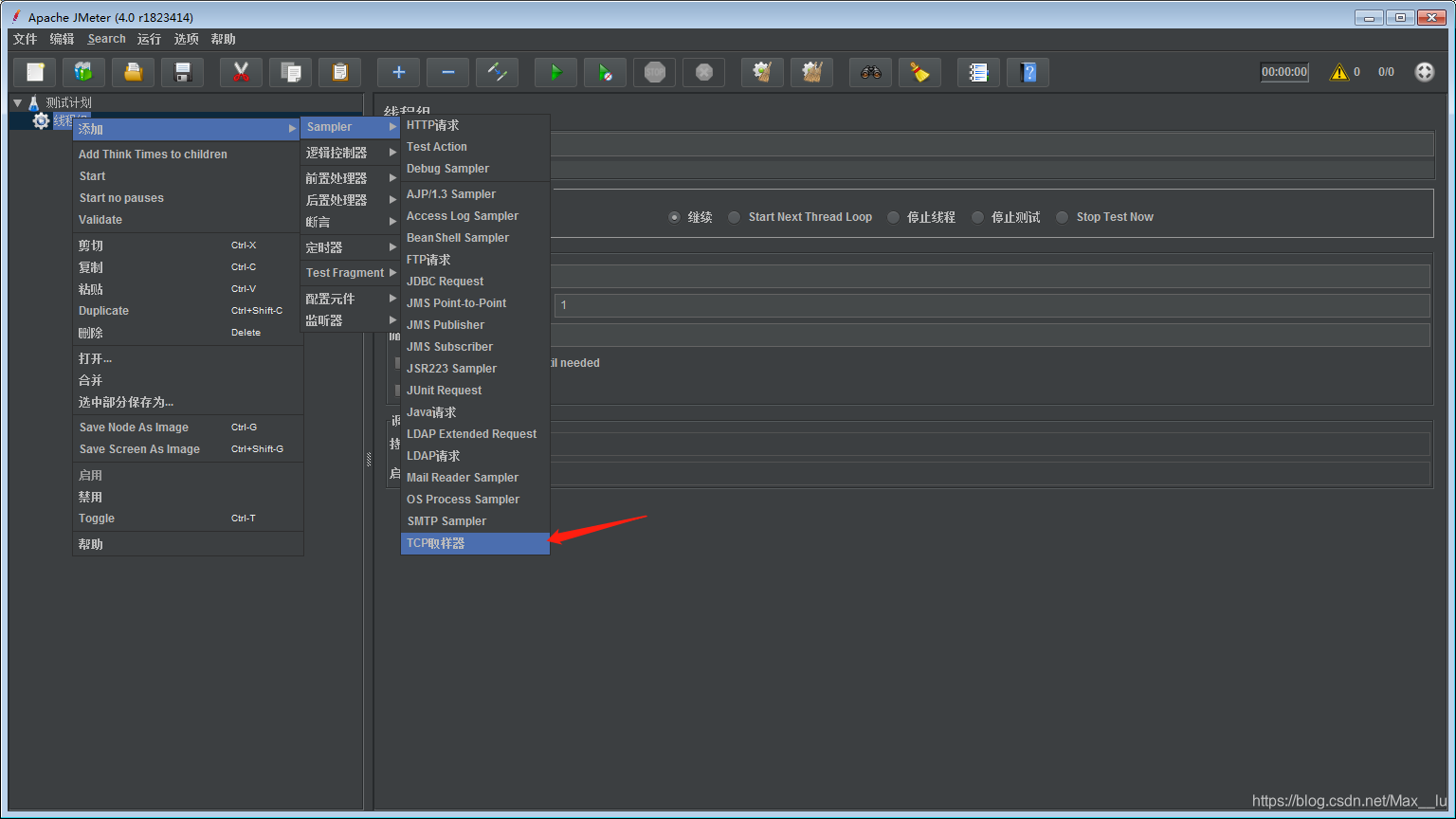This screenshot has height=819, width=1456.
Task: Click Start no pauses toolbar icon
Action: click(x=606, y=72)
